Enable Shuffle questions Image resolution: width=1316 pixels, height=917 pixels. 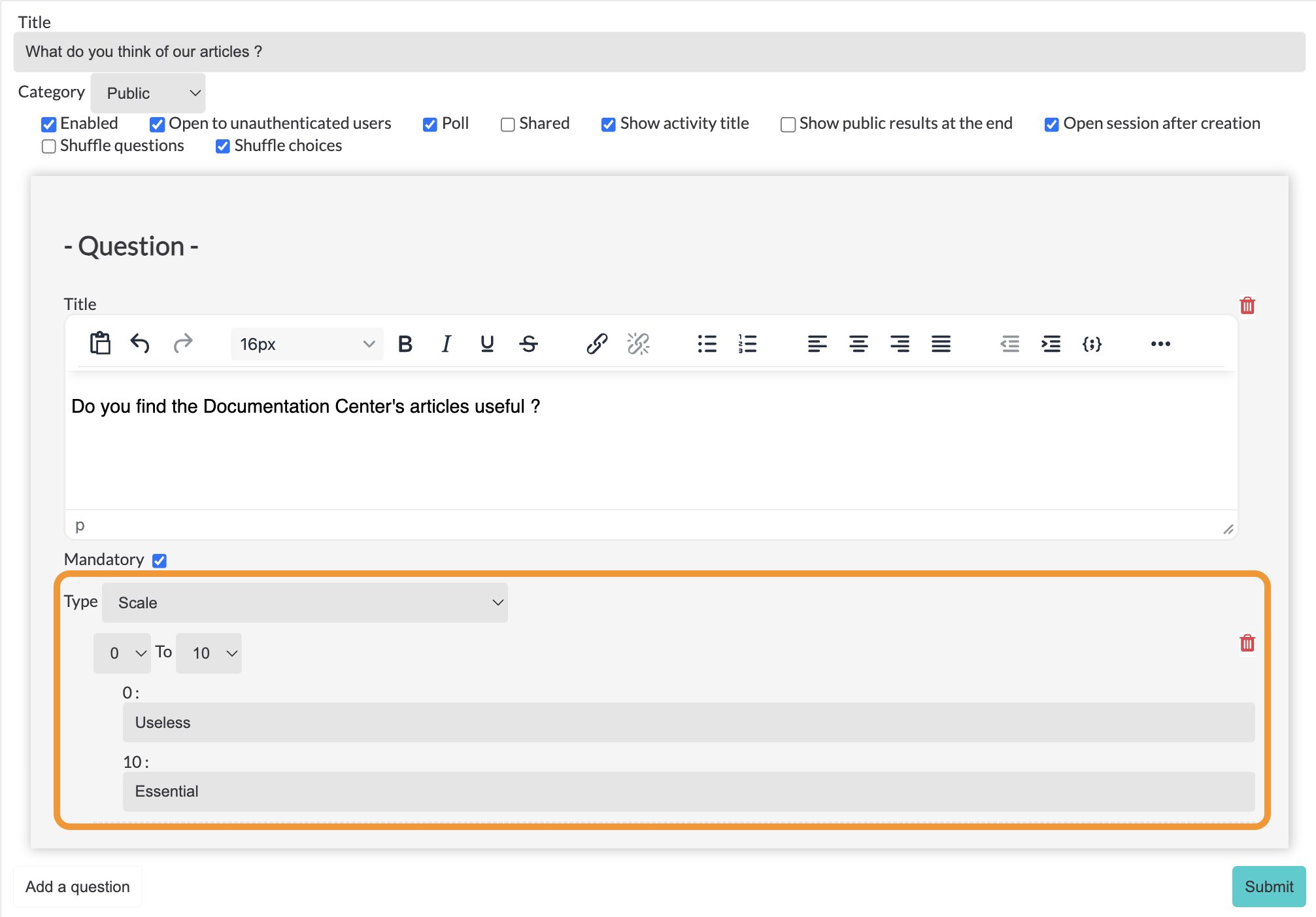coord(48,147)
